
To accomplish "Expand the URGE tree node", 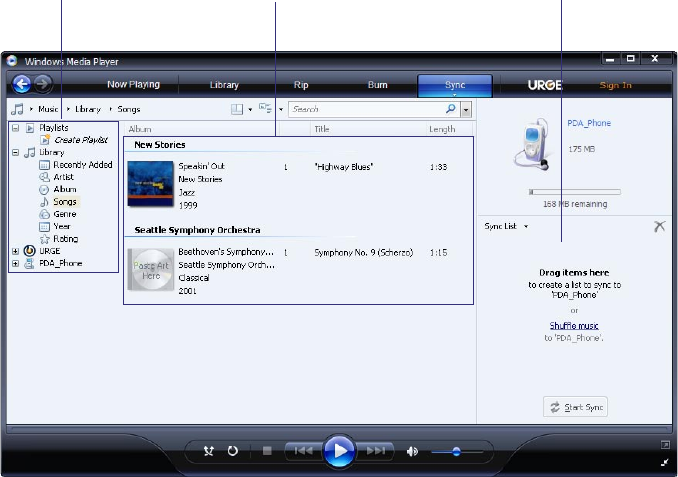I will 15,251.
